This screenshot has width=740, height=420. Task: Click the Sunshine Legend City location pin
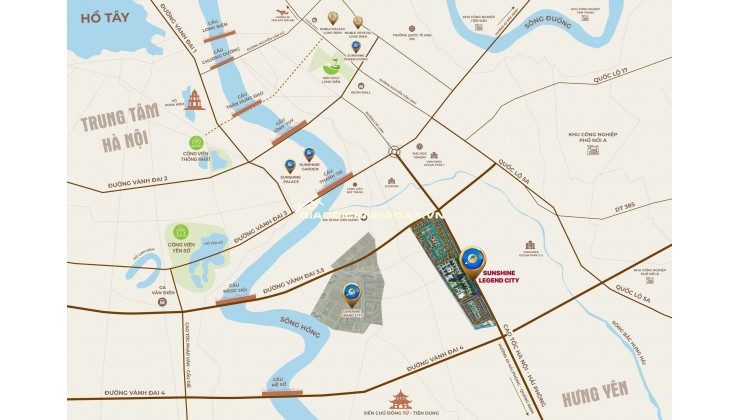point(472,262)
